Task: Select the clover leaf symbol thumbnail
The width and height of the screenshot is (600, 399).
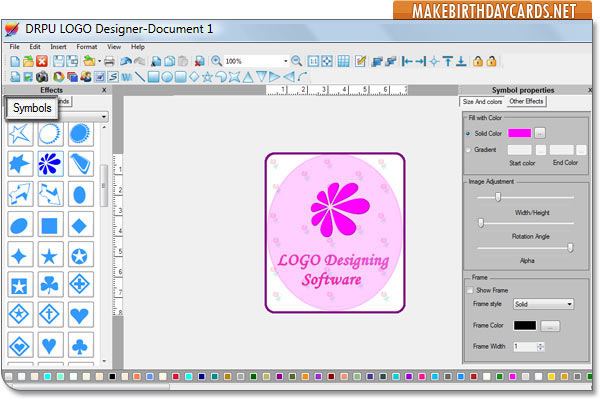Action: coord(50,285)
